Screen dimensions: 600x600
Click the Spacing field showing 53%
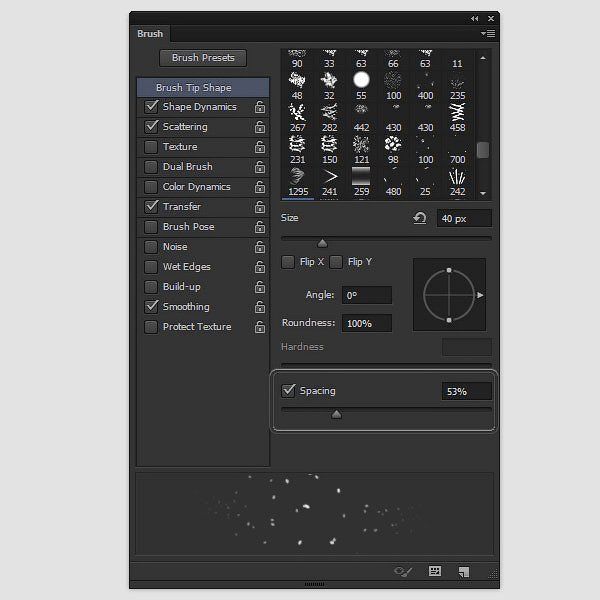pyautogui.click(x=466, y=391)
